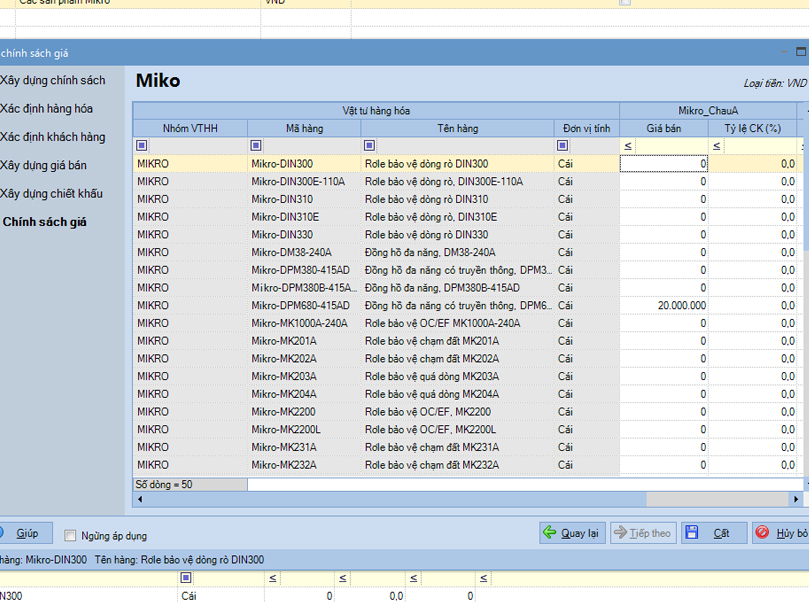Select the Mikro-MK2200L item code
809x602 pixels.
[x=286, y=430]
